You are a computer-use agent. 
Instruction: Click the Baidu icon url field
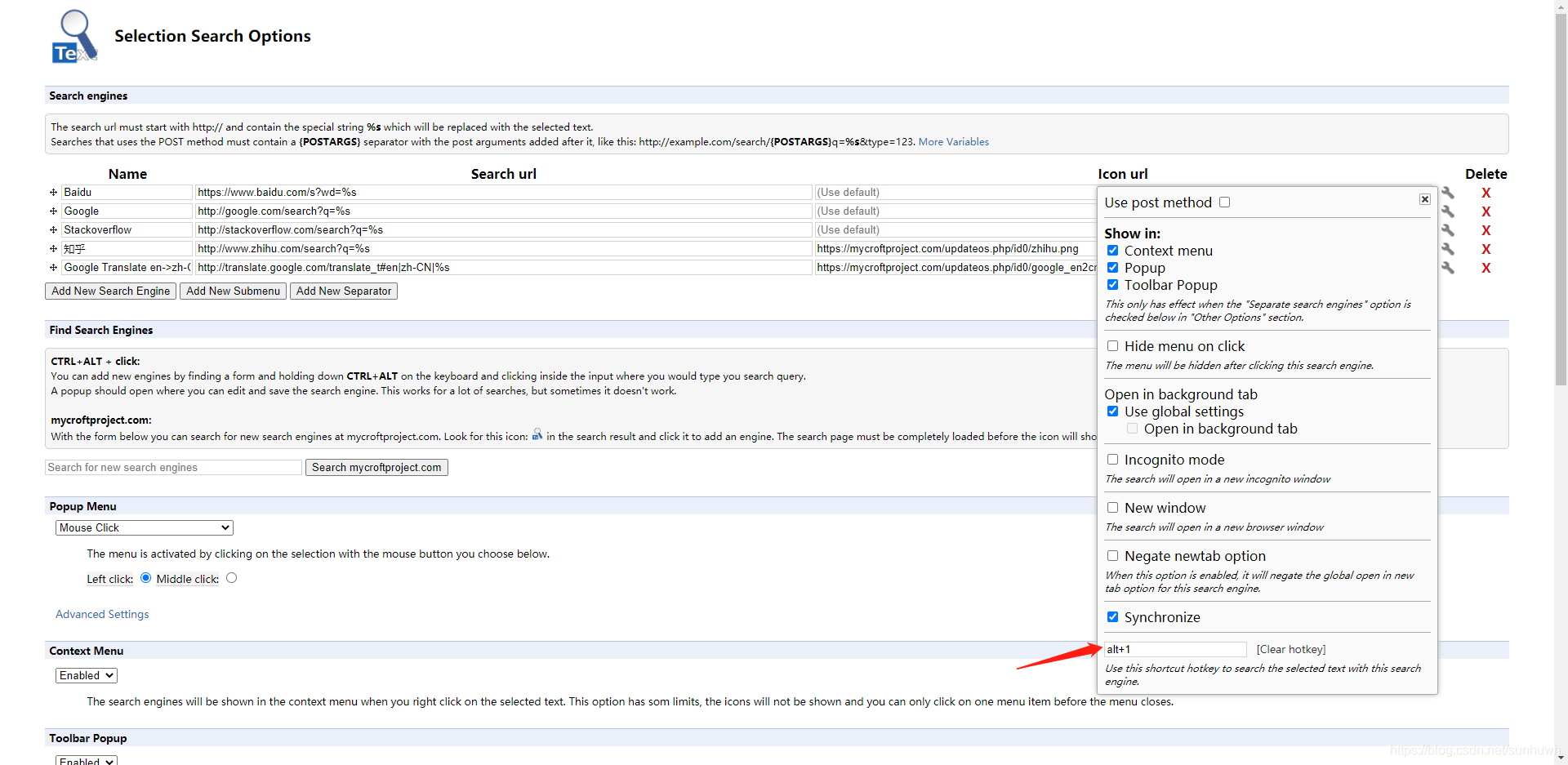click(955, 193)
